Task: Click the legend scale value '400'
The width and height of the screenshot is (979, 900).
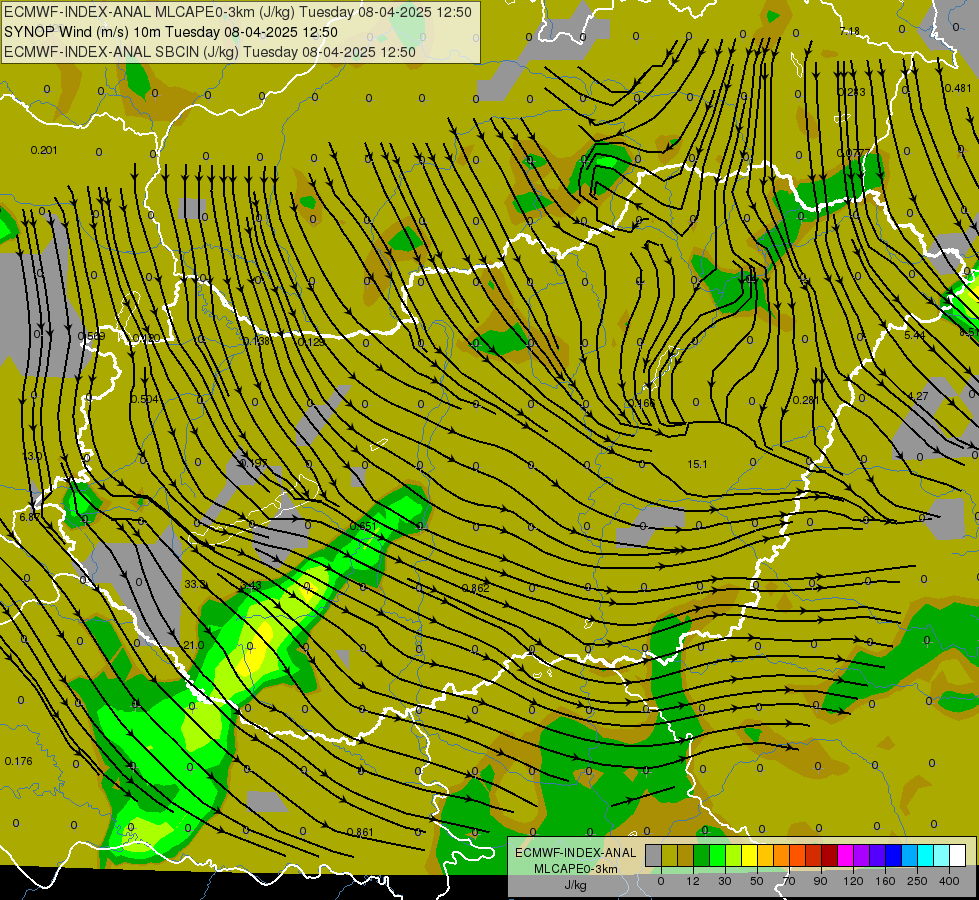Action: tap(949, 881)
